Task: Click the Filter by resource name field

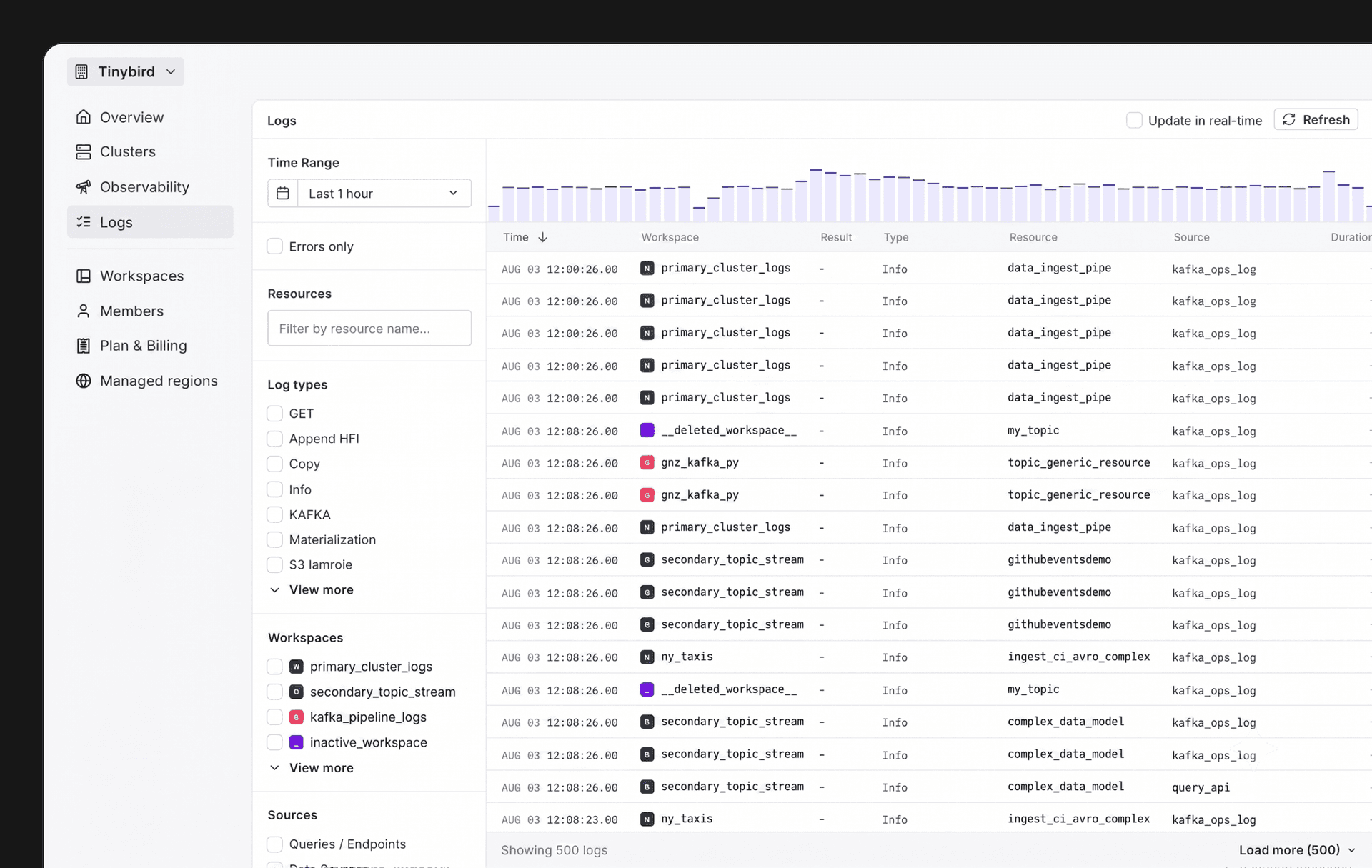Action: [x=369, y=329]
